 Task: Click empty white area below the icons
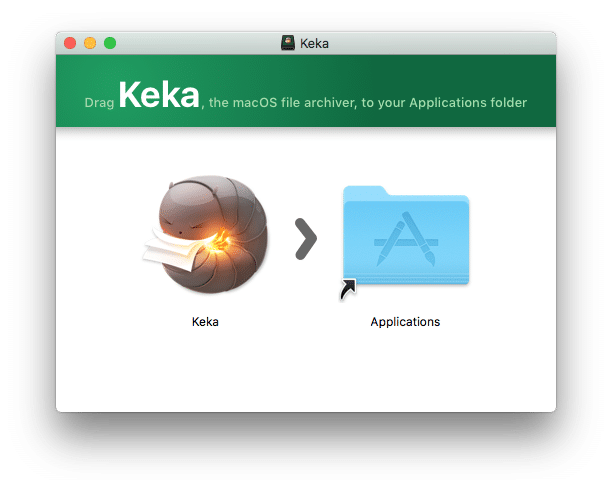coord(305,375)
